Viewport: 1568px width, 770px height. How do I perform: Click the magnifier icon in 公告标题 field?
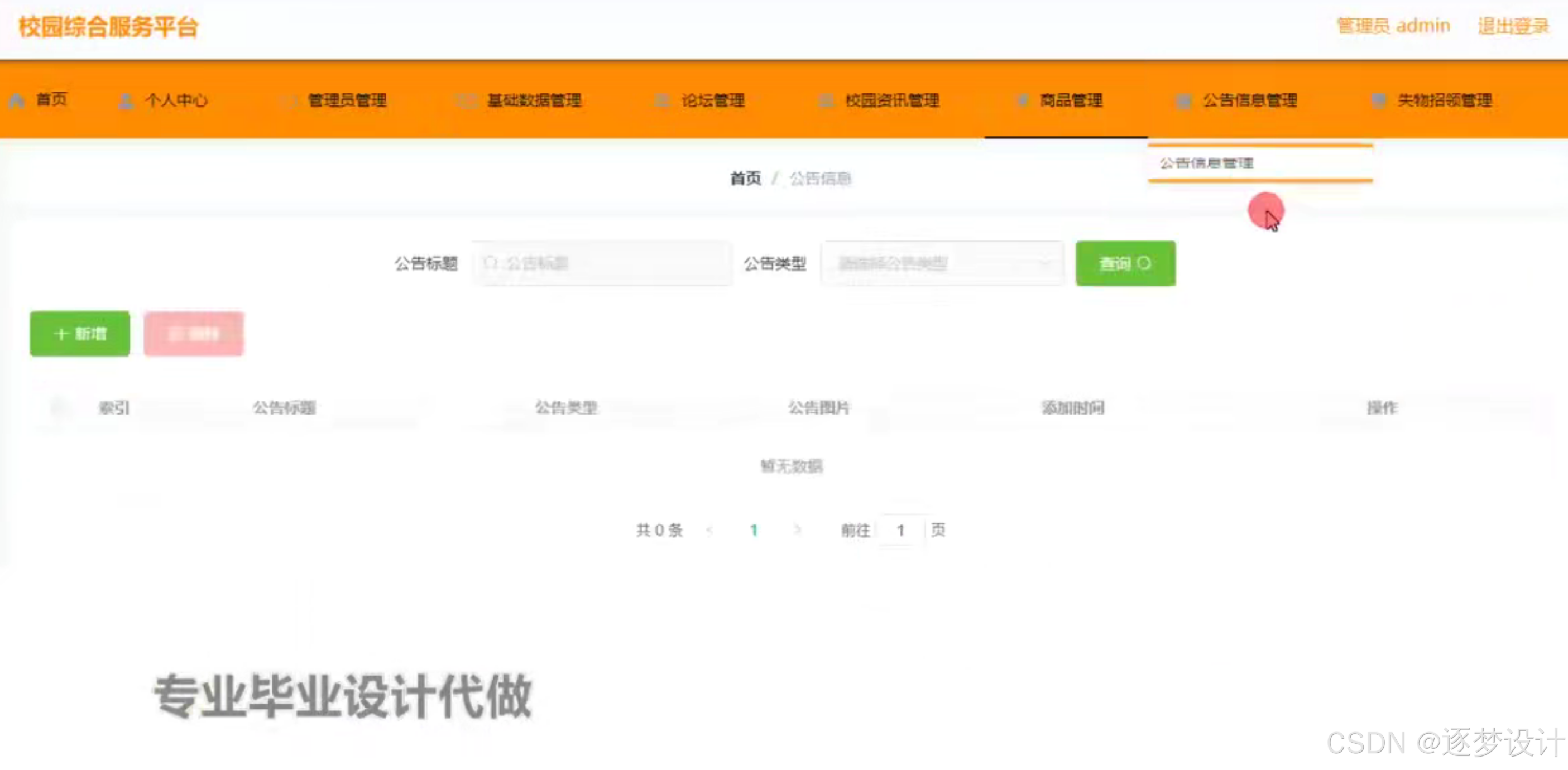click(x=492, y=263)
